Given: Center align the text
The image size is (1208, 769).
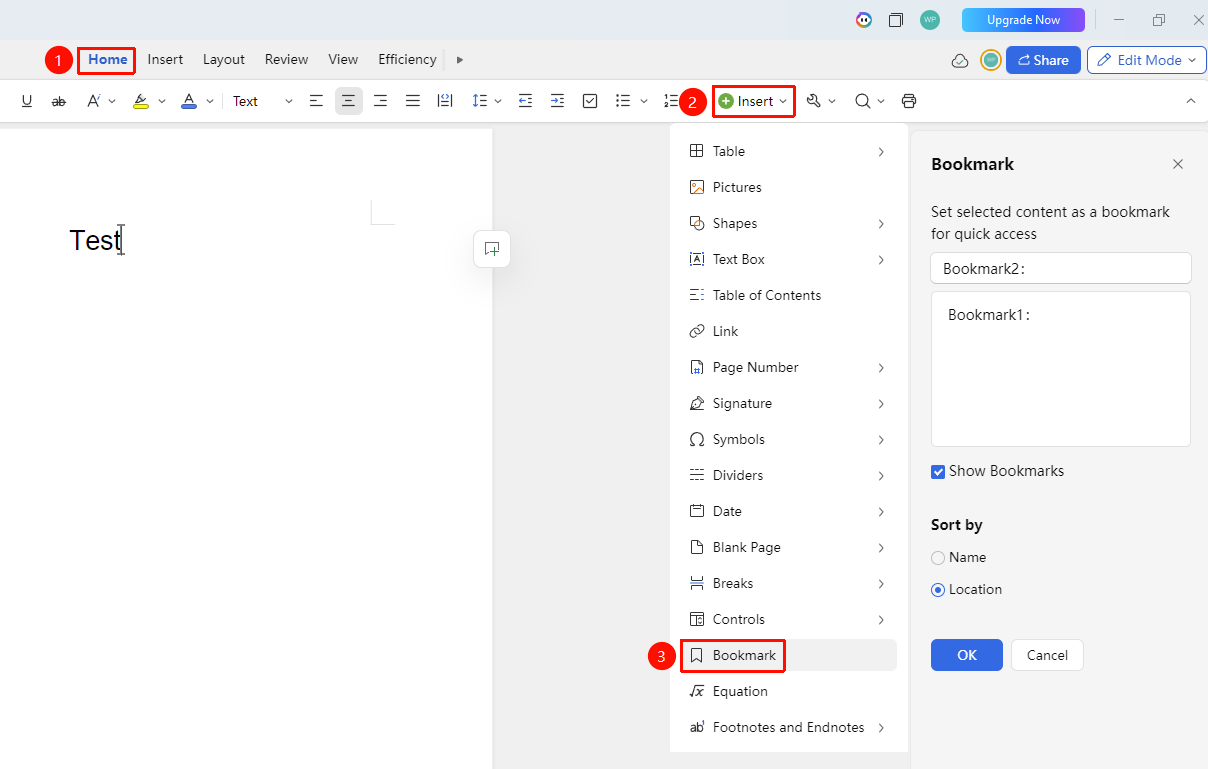Looking at the screenshot, I should (348, 101).
